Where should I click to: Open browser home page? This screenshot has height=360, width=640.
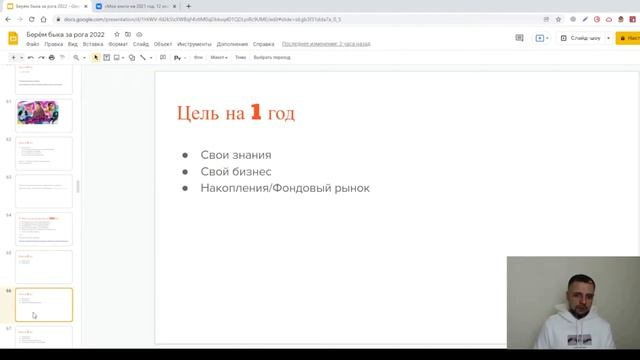[43, 19]
